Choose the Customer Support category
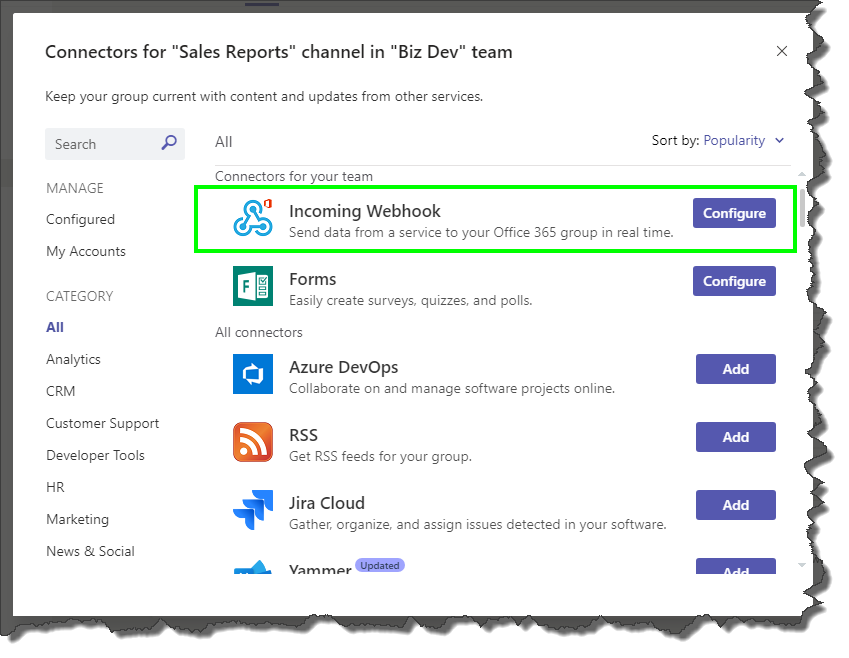Viewport: 849px width, 658px height. point(102,423)
